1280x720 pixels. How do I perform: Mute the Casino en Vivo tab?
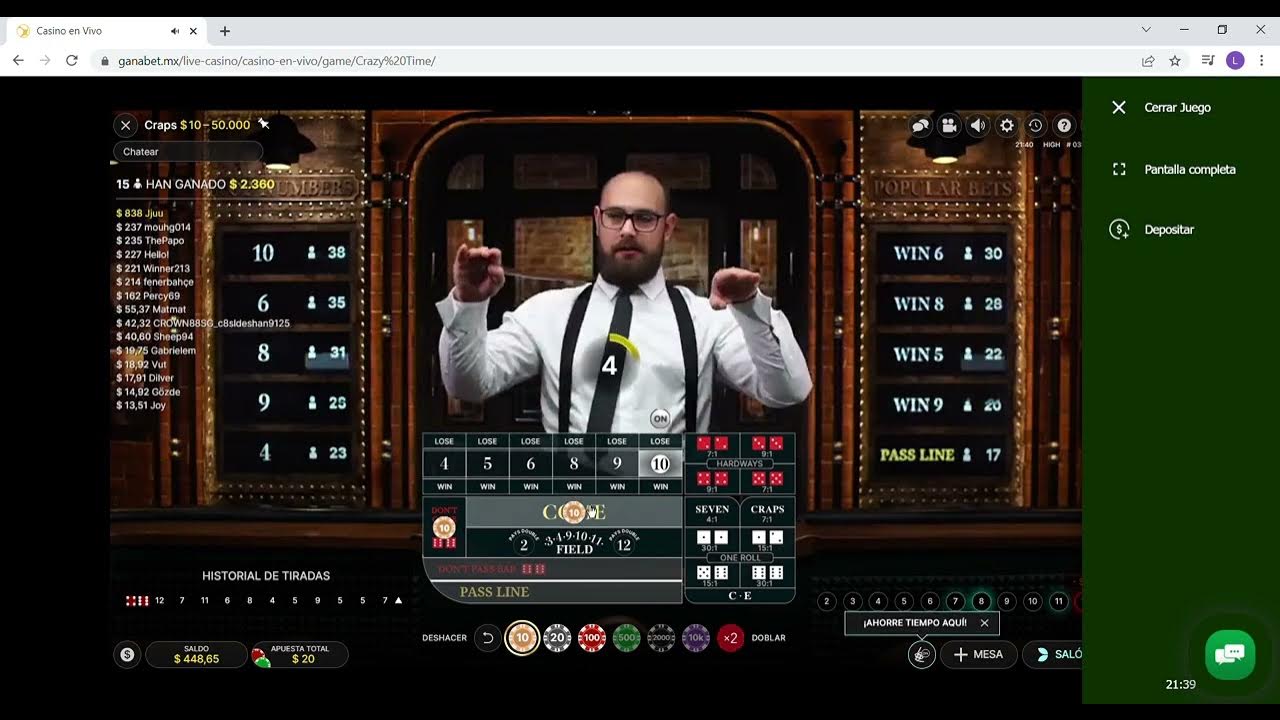click(175, 31)
